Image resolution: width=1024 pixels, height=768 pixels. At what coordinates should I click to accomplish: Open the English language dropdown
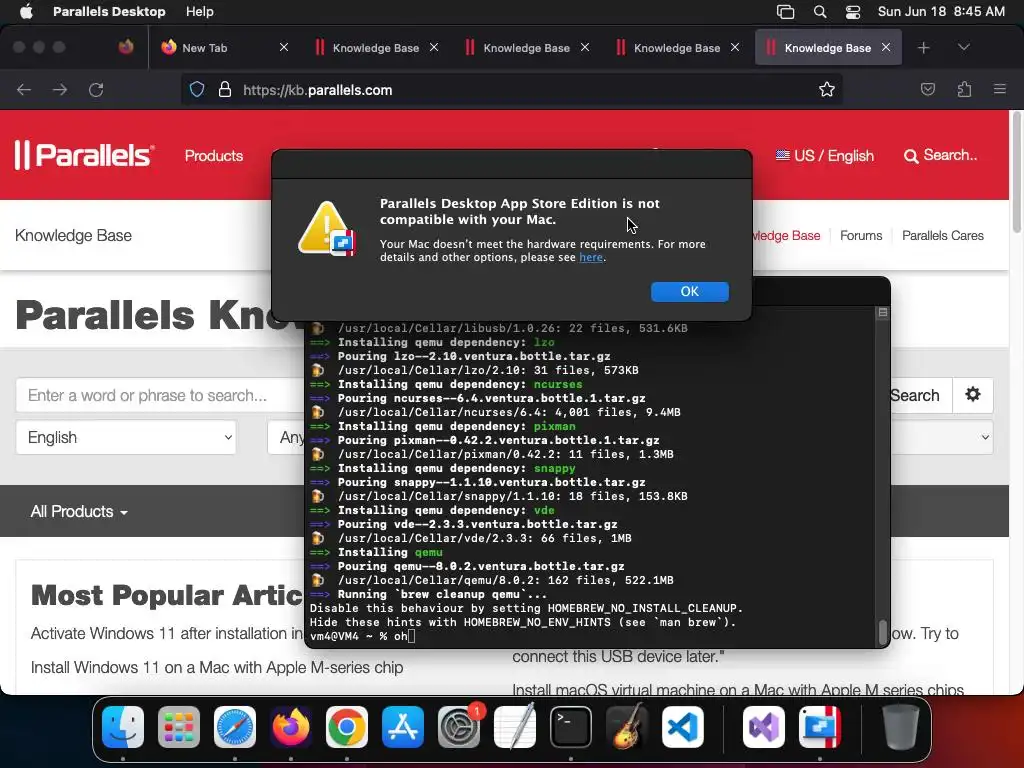pyautogui.click(x=126, y=438)
